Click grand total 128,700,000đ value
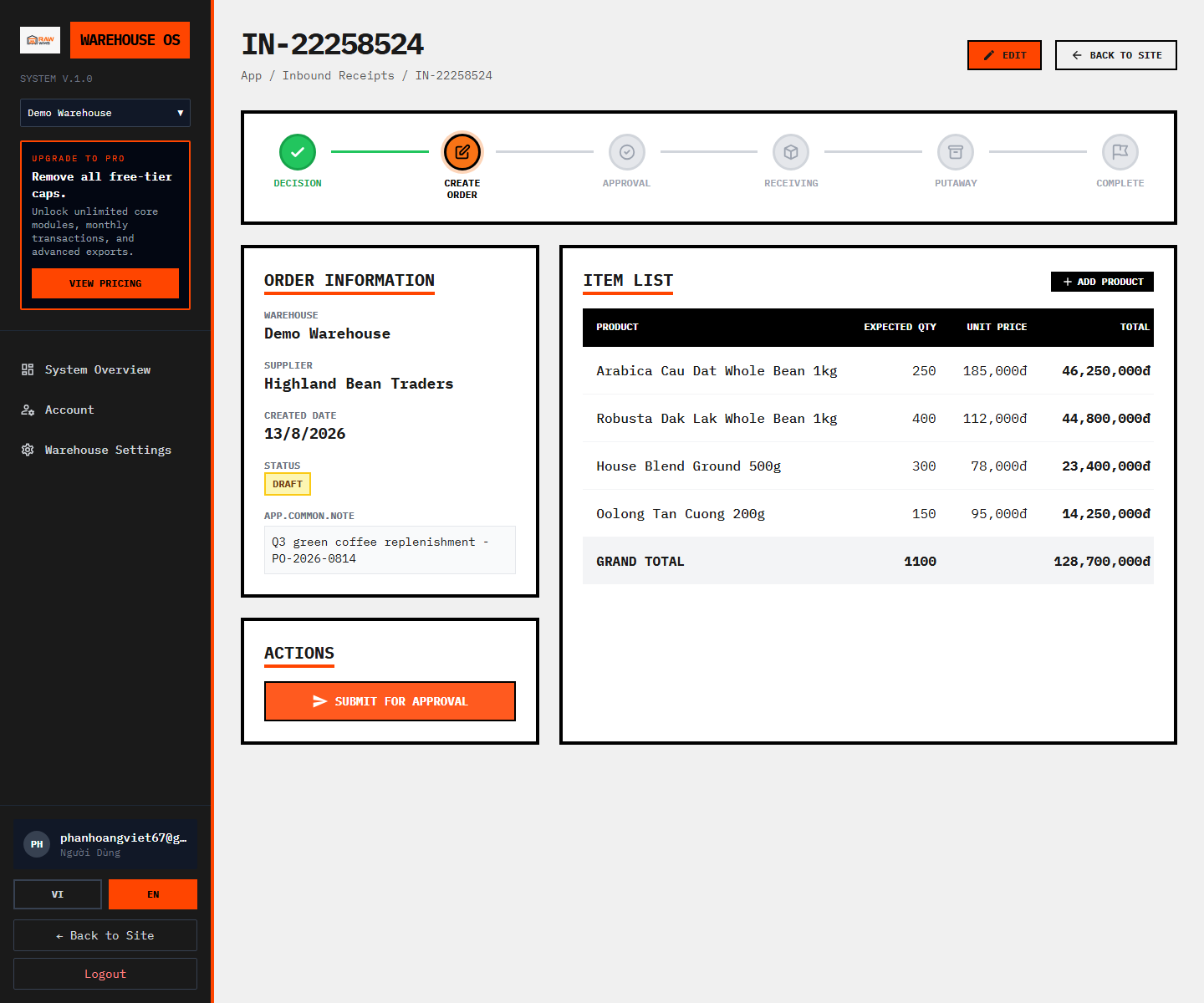 tap(1102, 561)
